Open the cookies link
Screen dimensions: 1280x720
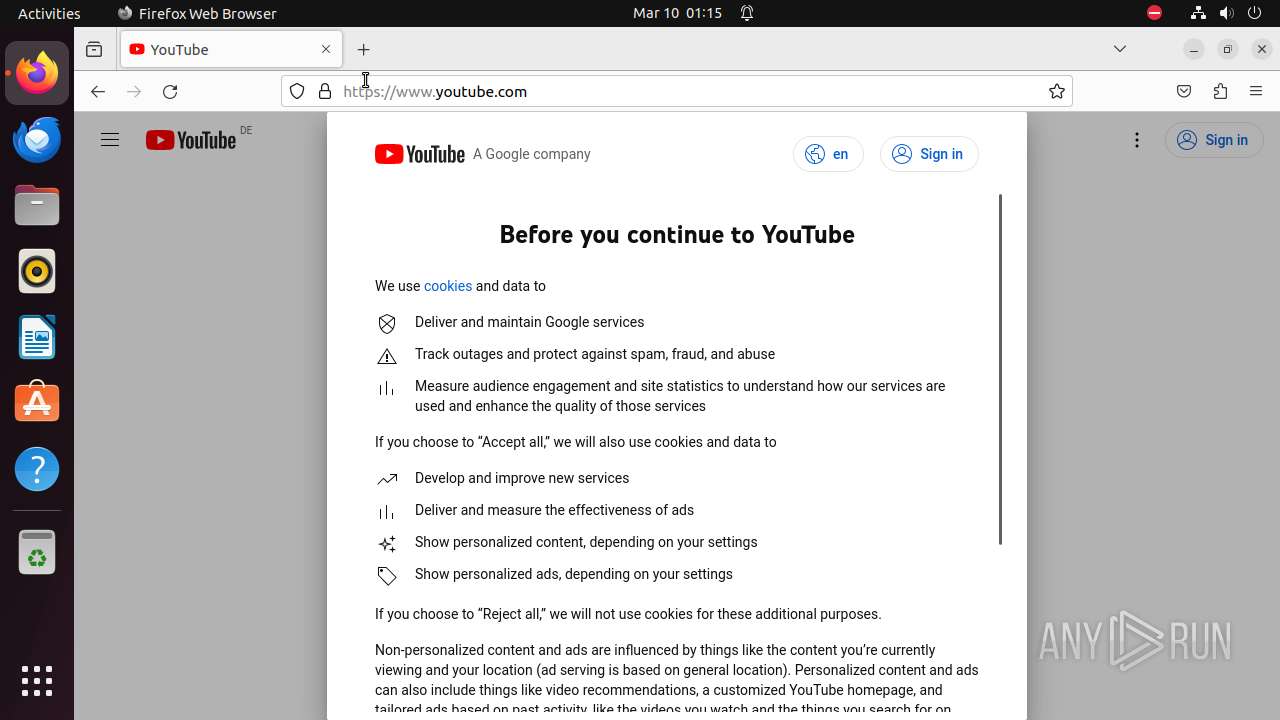[448, 286]
